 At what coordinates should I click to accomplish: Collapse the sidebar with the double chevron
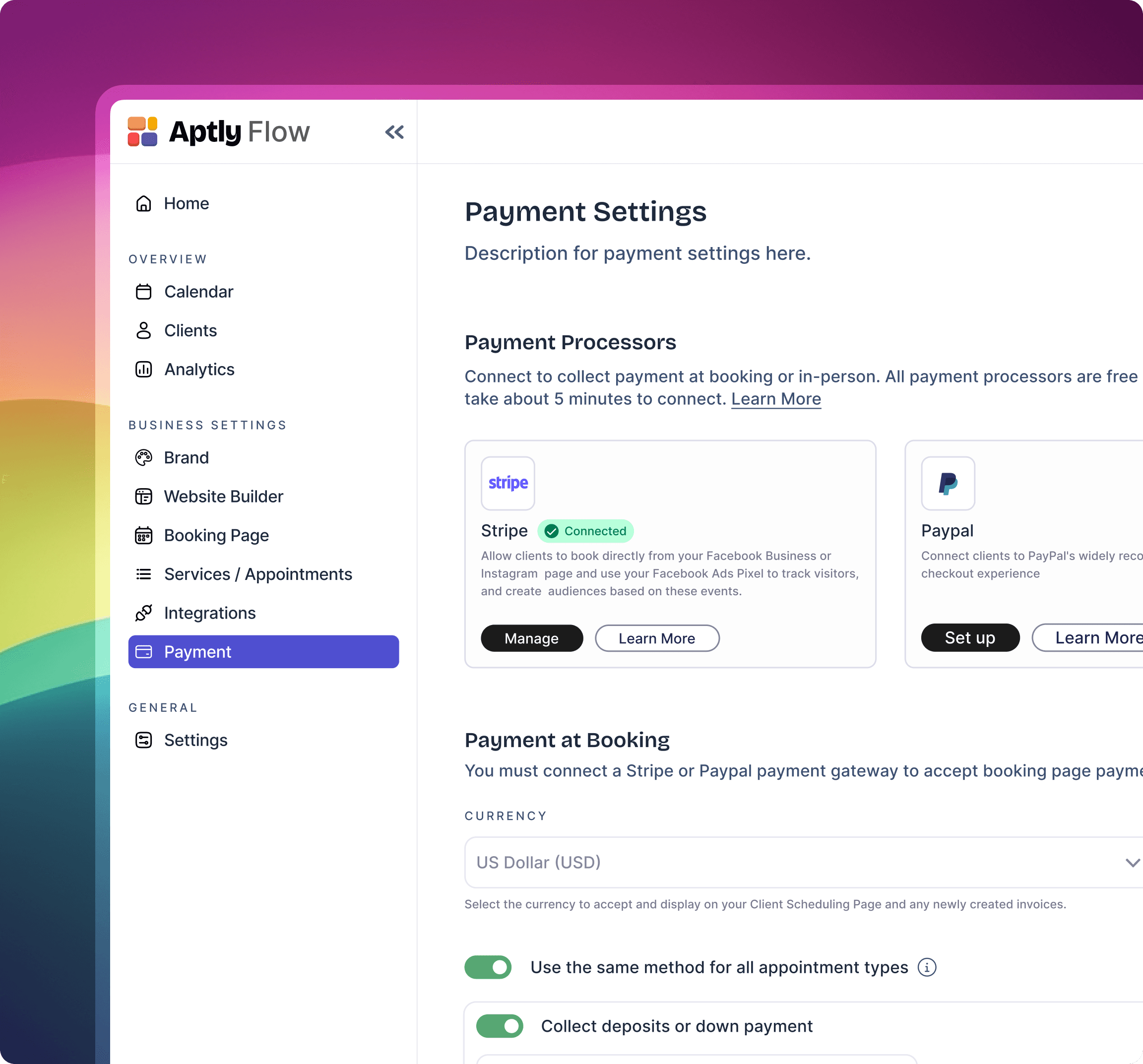point(394,132)
